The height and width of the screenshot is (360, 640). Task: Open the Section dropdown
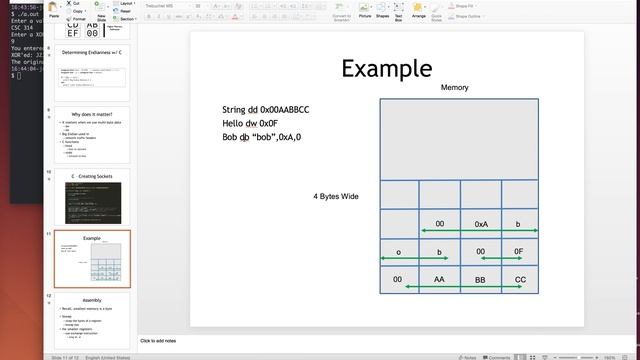pyautogui.click(x=124, y=19)
